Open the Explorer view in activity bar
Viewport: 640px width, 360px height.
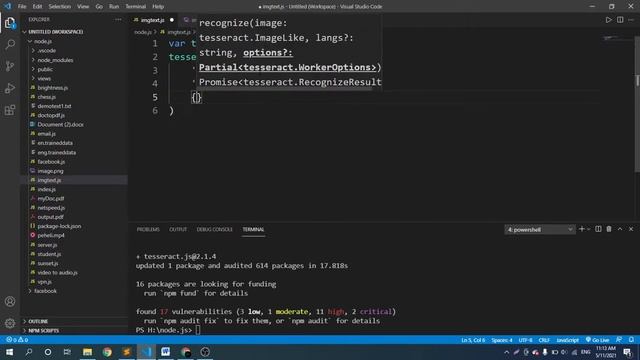pos(10,23)
